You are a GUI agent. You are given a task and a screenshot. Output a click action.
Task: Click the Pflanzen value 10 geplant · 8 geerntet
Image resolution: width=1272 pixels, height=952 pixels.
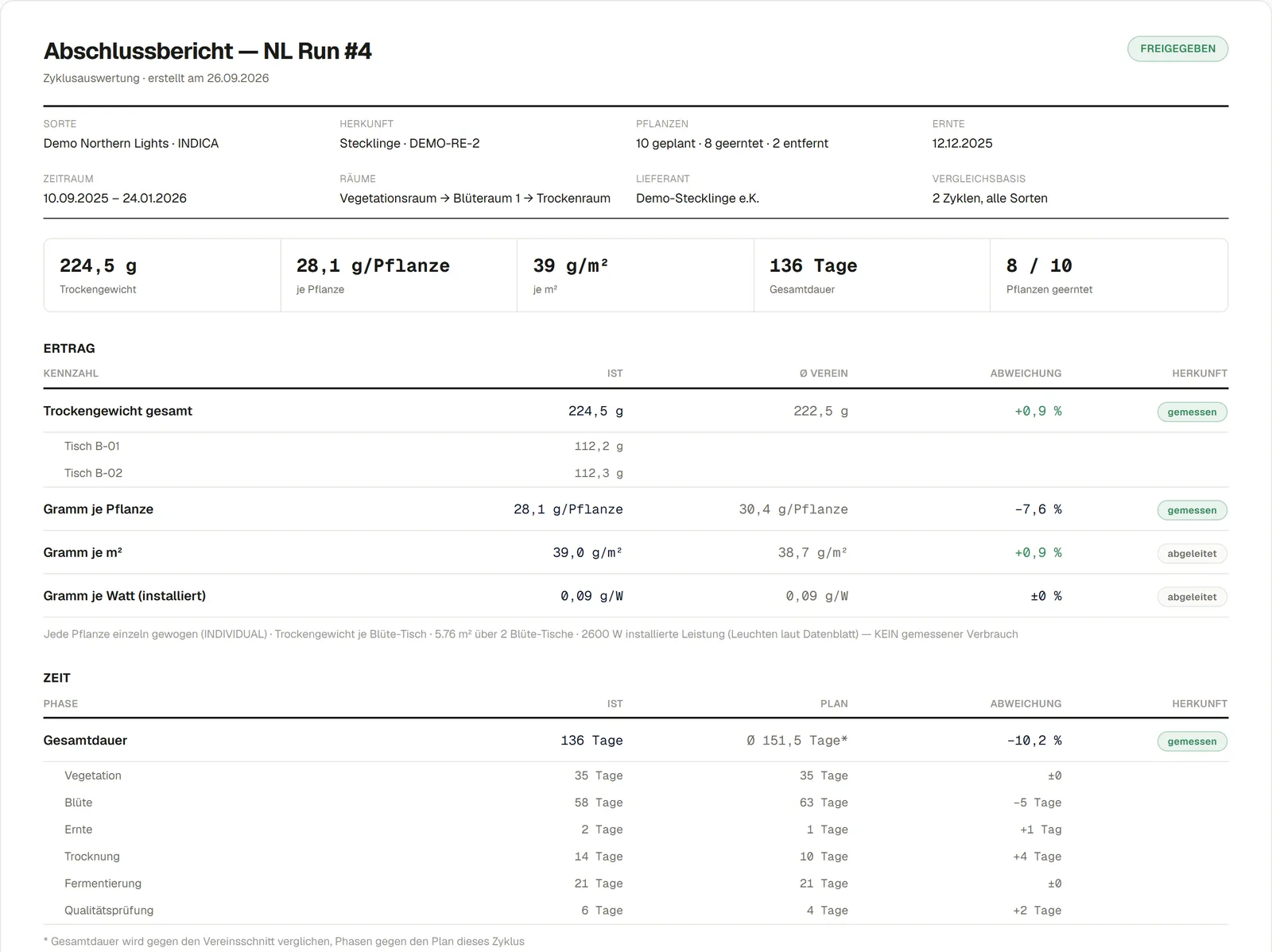click(732, 143)
